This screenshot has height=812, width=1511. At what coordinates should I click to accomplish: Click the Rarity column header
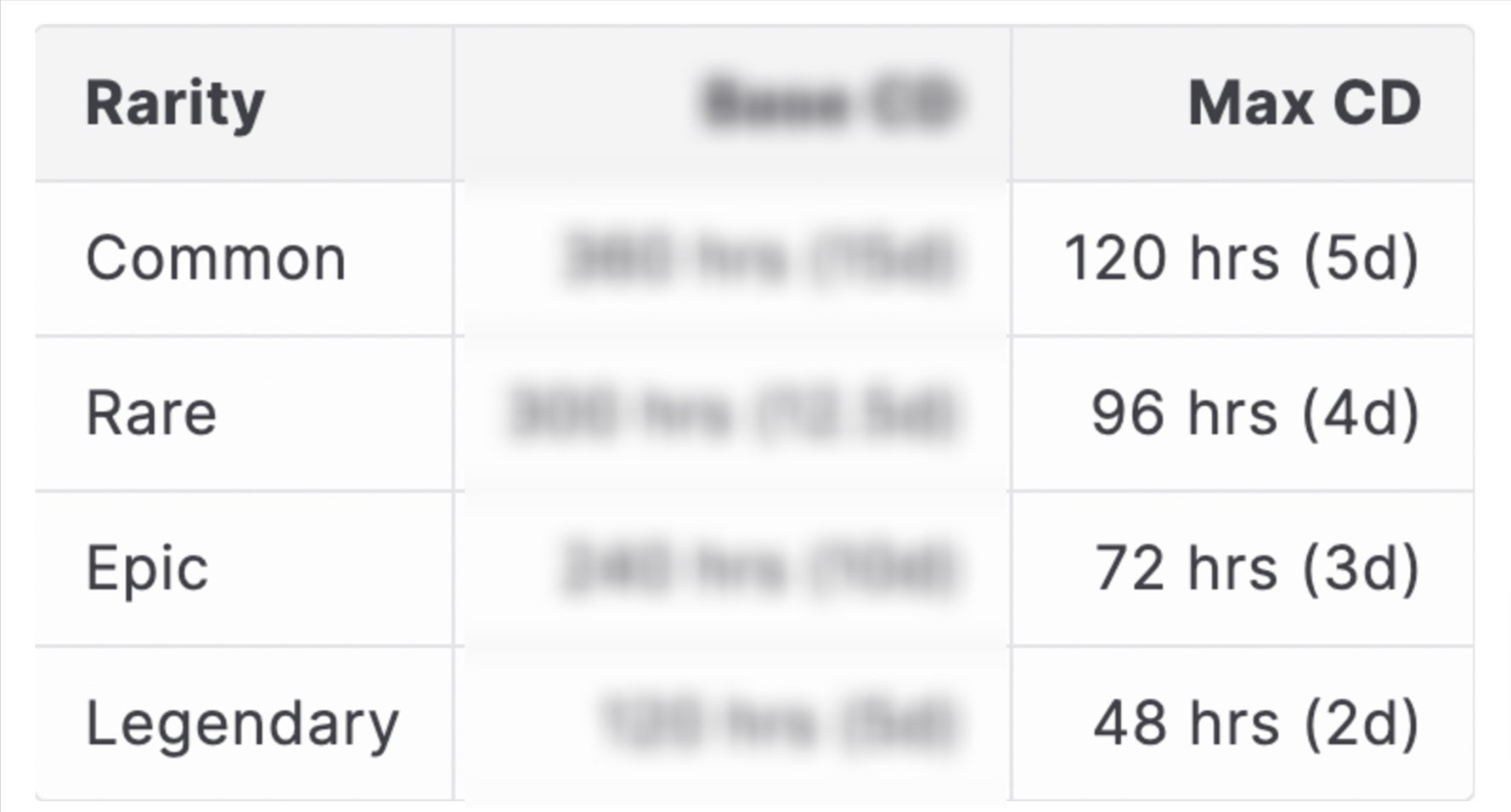point(244,104)
